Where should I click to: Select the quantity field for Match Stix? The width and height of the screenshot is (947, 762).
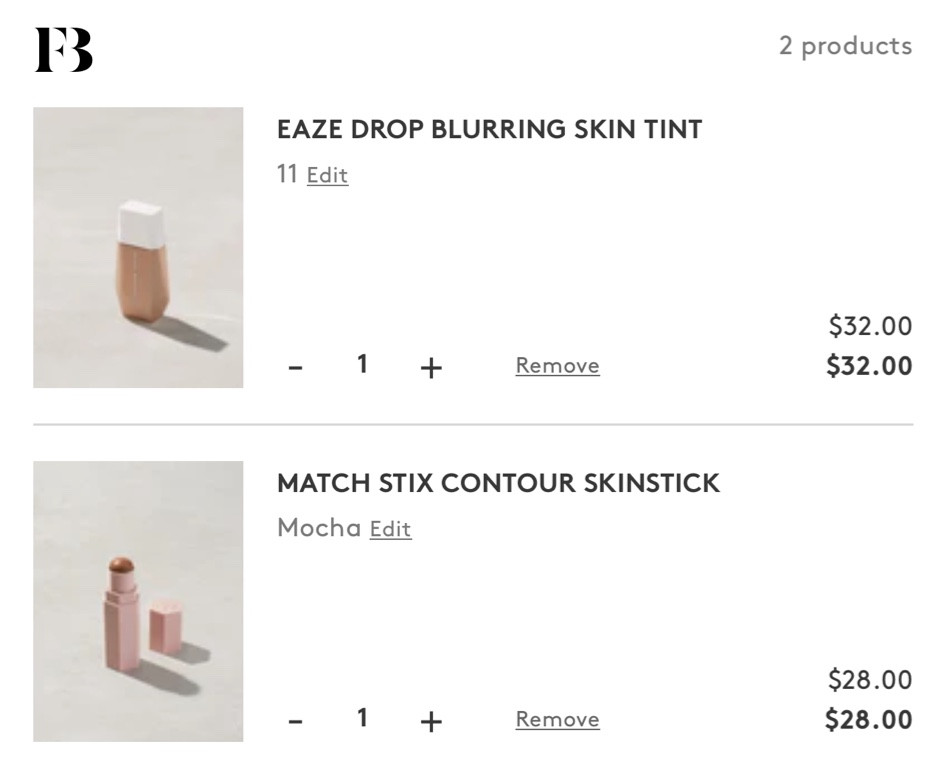[x=361, y=717]
